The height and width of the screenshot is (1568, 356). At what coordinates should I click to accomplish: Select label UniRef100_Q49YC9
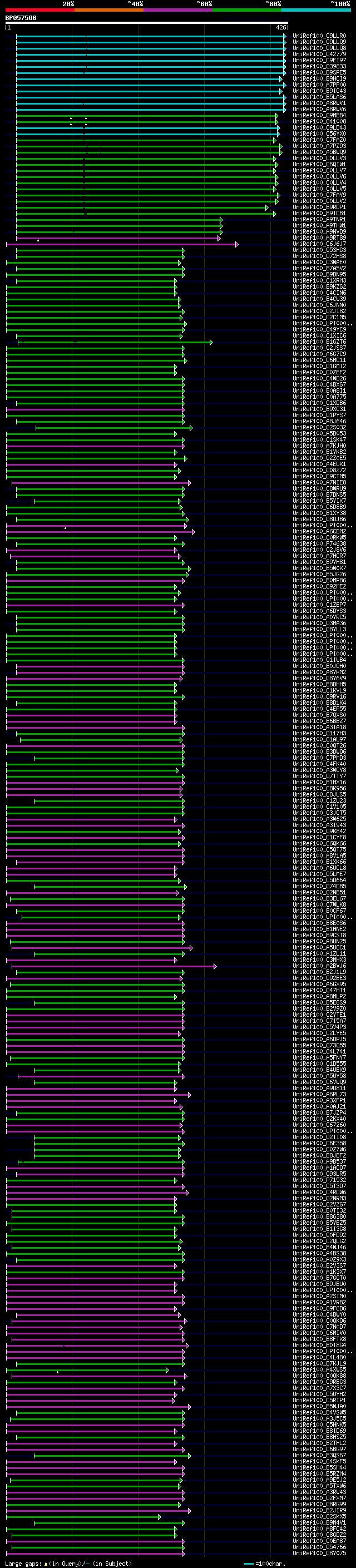[319, 330]
